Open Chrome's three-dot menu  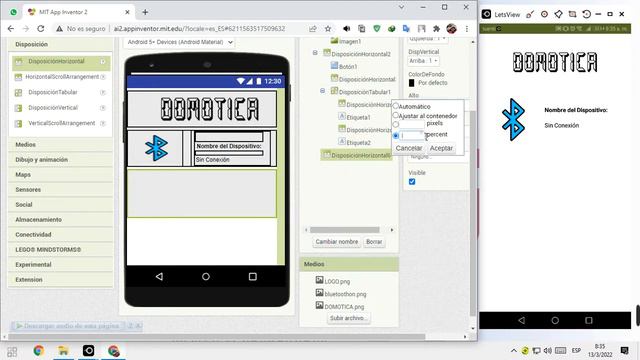[x=467, y=29]
